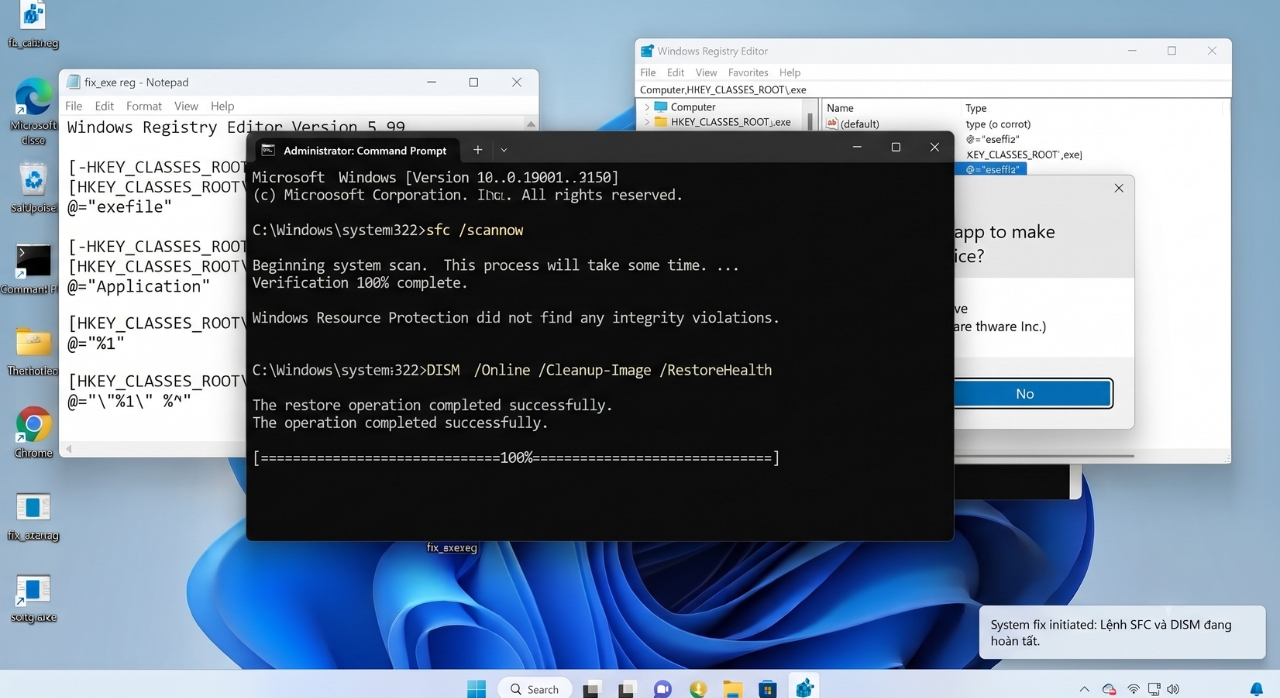Open the Edit menu in Registry Editor
Screen dimensions: 1280x698
(676, 73)
